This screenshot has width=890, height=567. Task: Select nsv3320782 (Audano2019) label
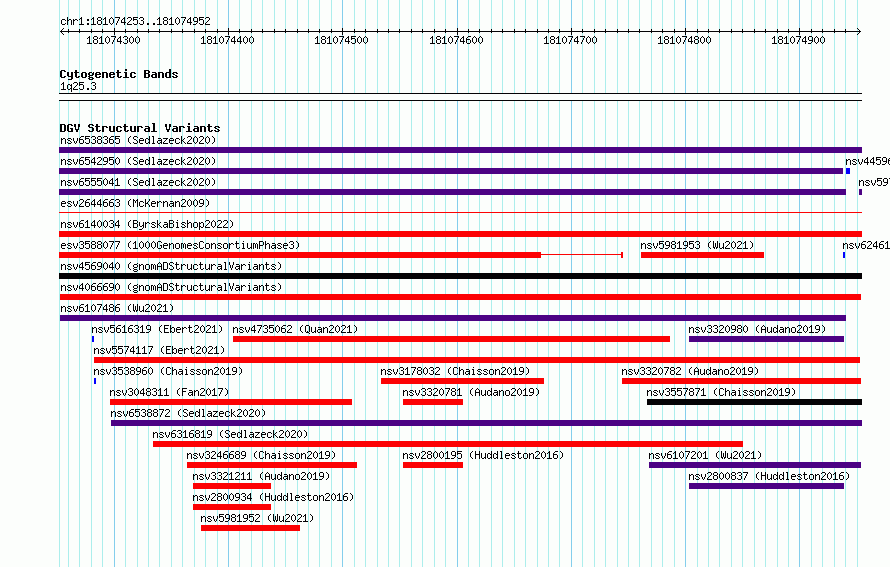pyautogui.click(x=690, y=371)
